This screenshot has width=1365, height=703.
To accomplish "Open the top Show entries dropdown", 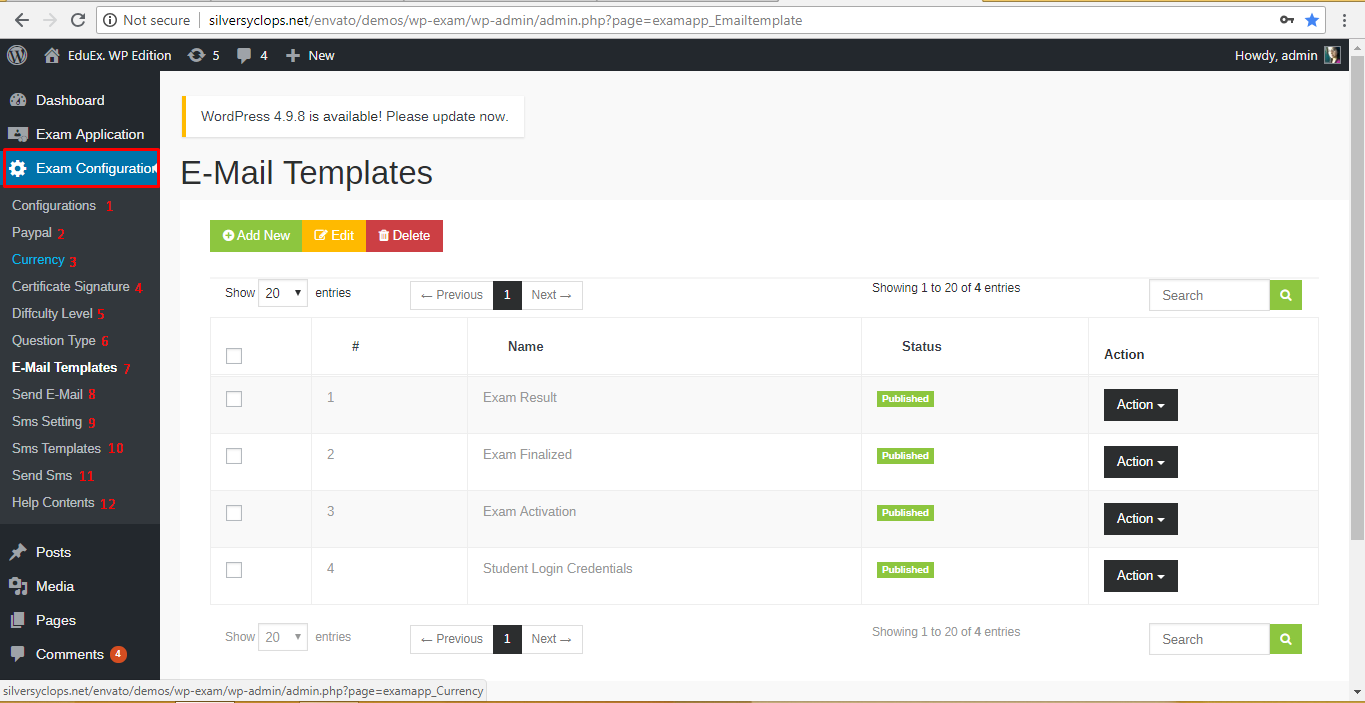I will [x=283, y=293].
